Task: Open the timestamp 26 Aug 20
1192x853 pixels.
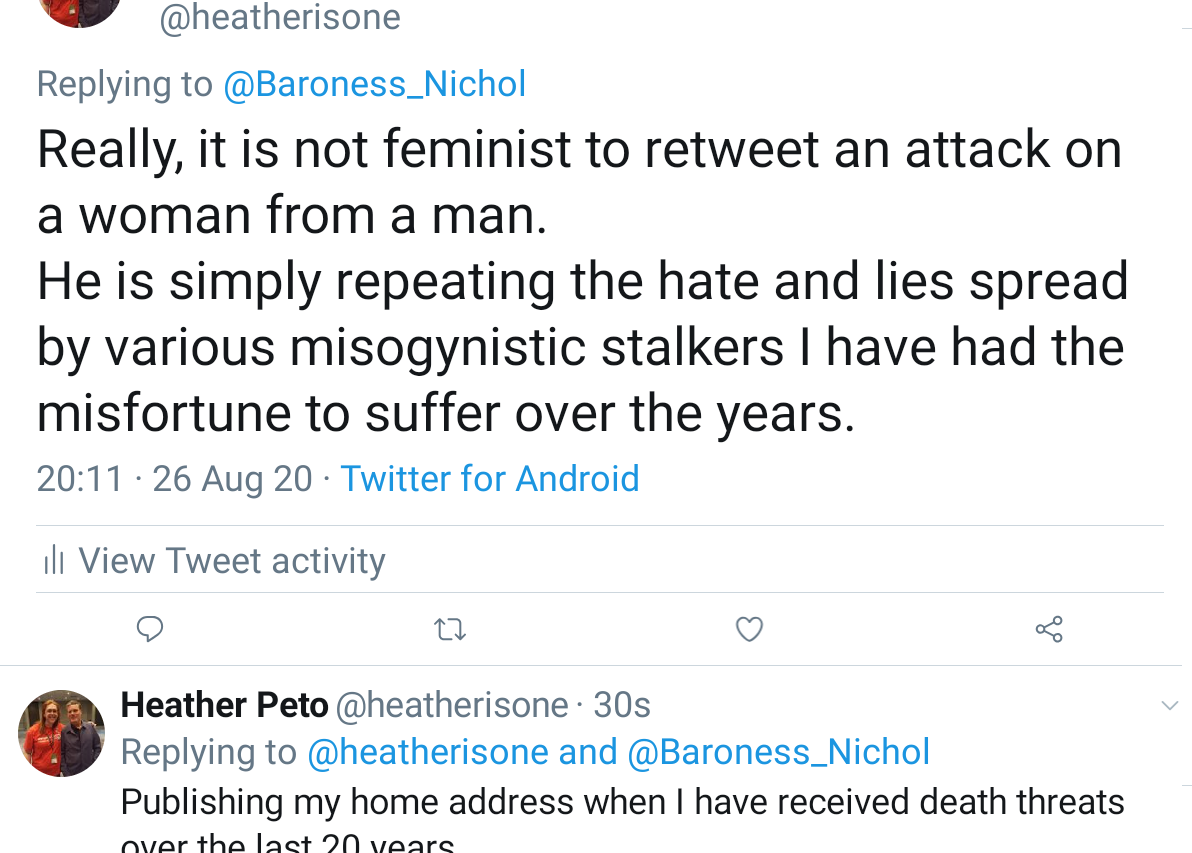Action: [x=232, y=478]
